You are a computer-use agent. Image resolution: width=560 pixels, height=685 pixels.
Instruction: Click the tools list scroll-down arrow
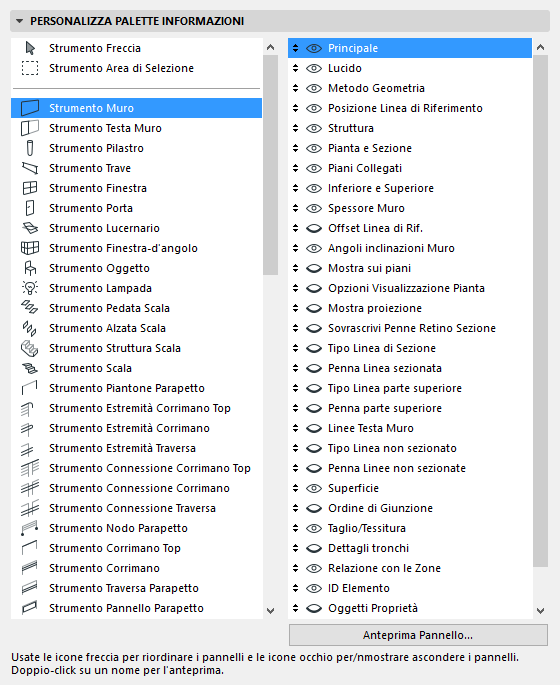point(270,611)
